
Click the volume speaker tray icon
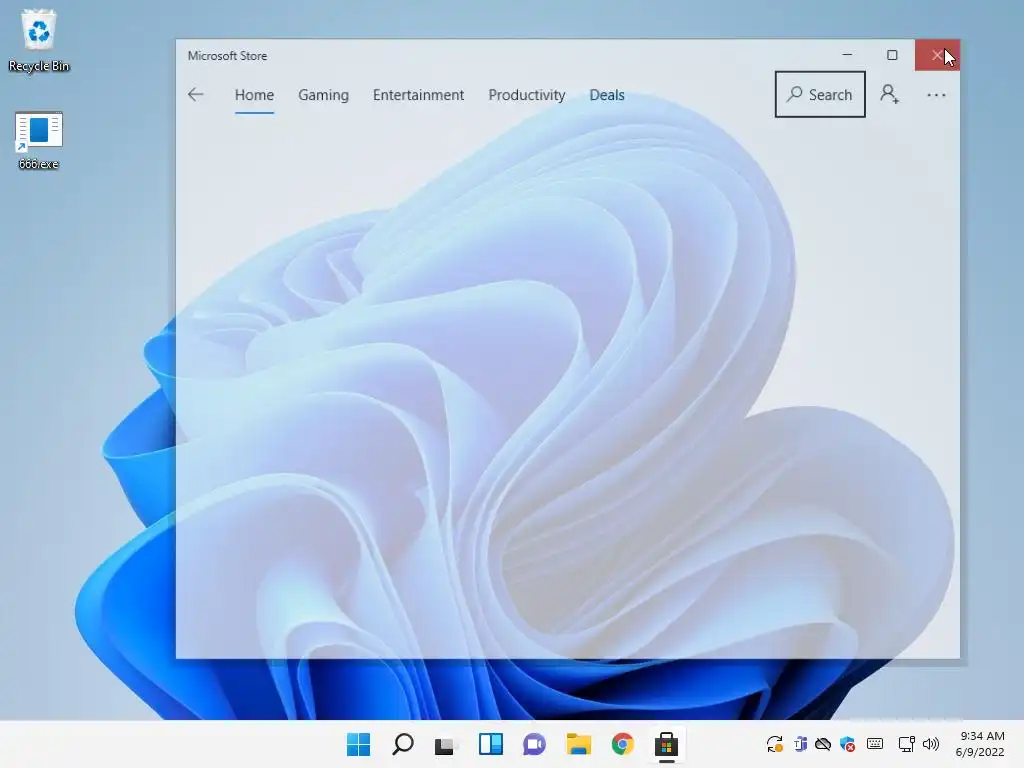pyautogui.click(x=931, y=744)
